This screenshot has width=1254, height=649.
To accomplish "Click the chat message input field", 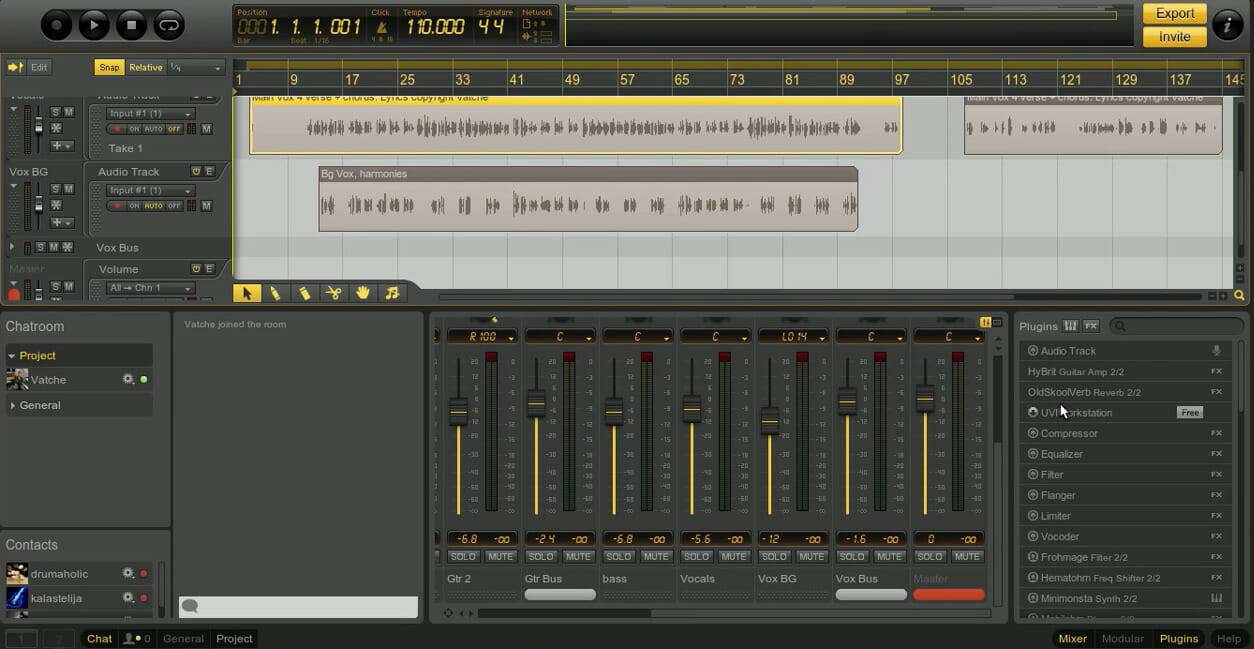I will pyautogui.click(x=300, y=606).
